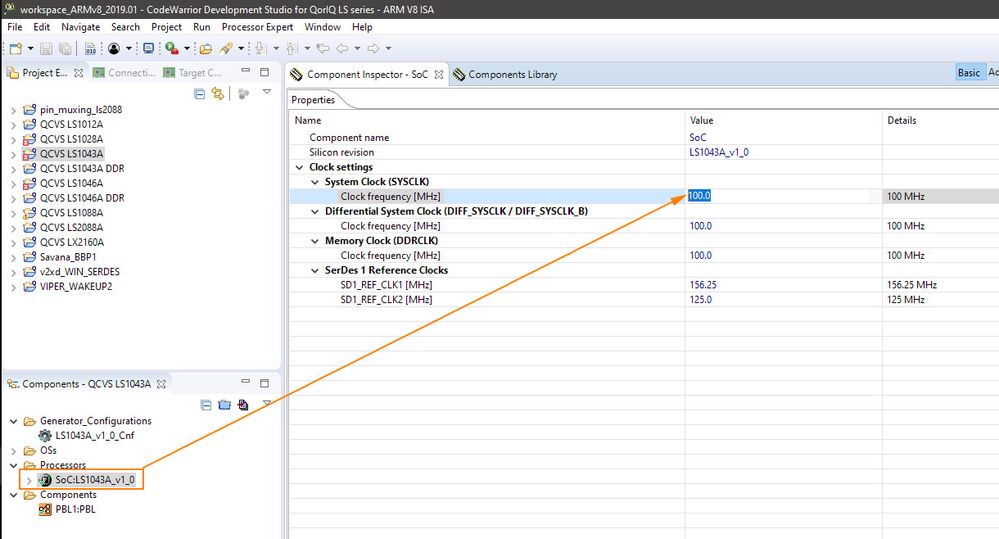Screen dimensions: 999x539
Task: Collapse Memory Clock (DDRCLK) group
Action: (315, 241)
